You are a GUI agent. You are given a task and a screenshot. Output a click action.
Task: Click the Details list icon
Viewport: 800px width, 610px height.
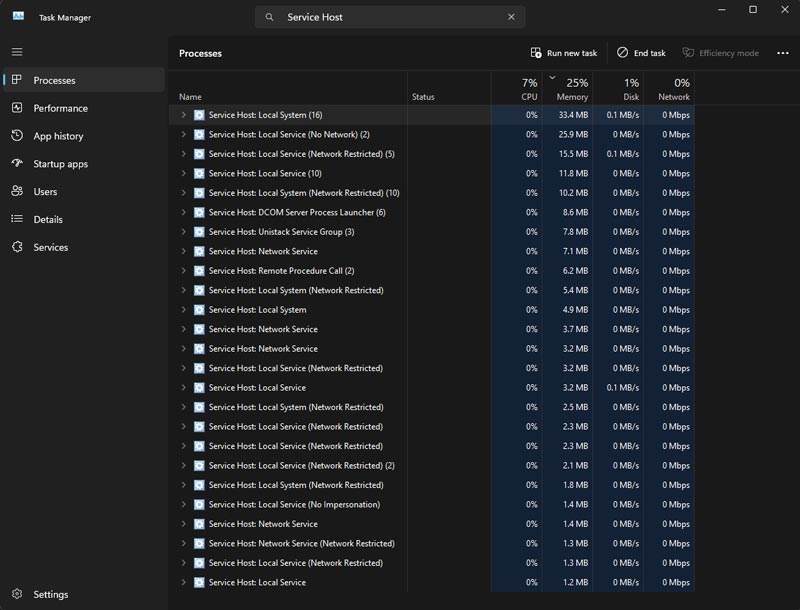coord(17,219)
